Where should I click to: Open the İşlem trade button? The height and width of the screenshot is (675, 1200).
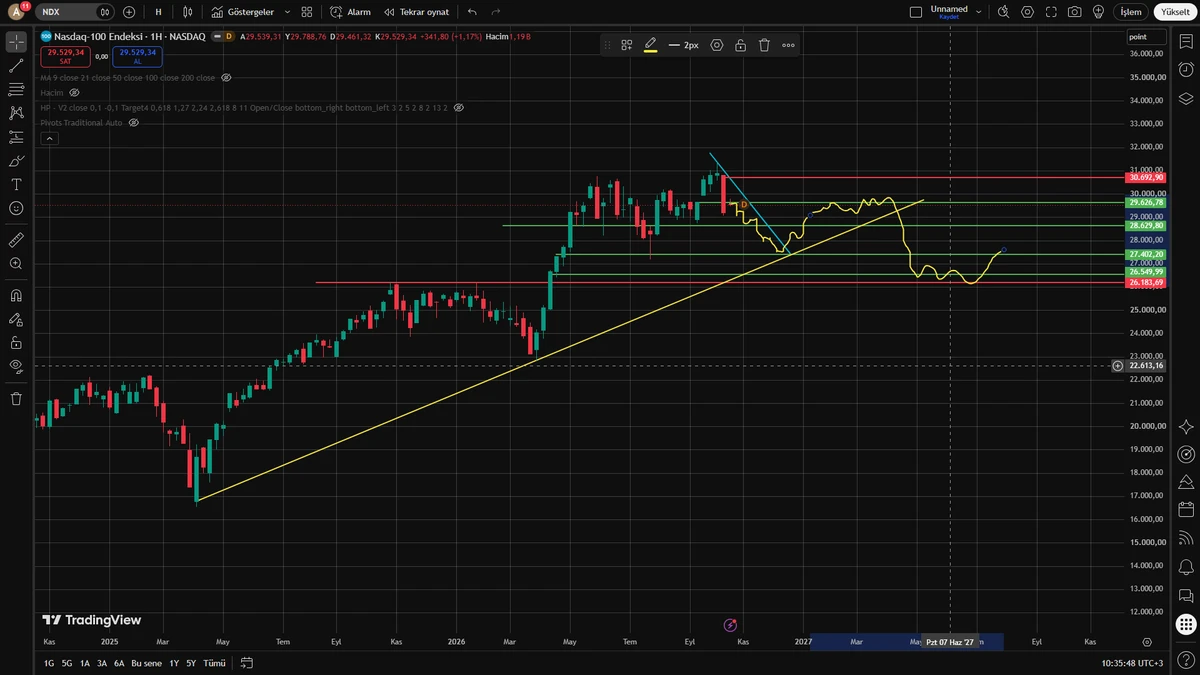coord(1130,12)
